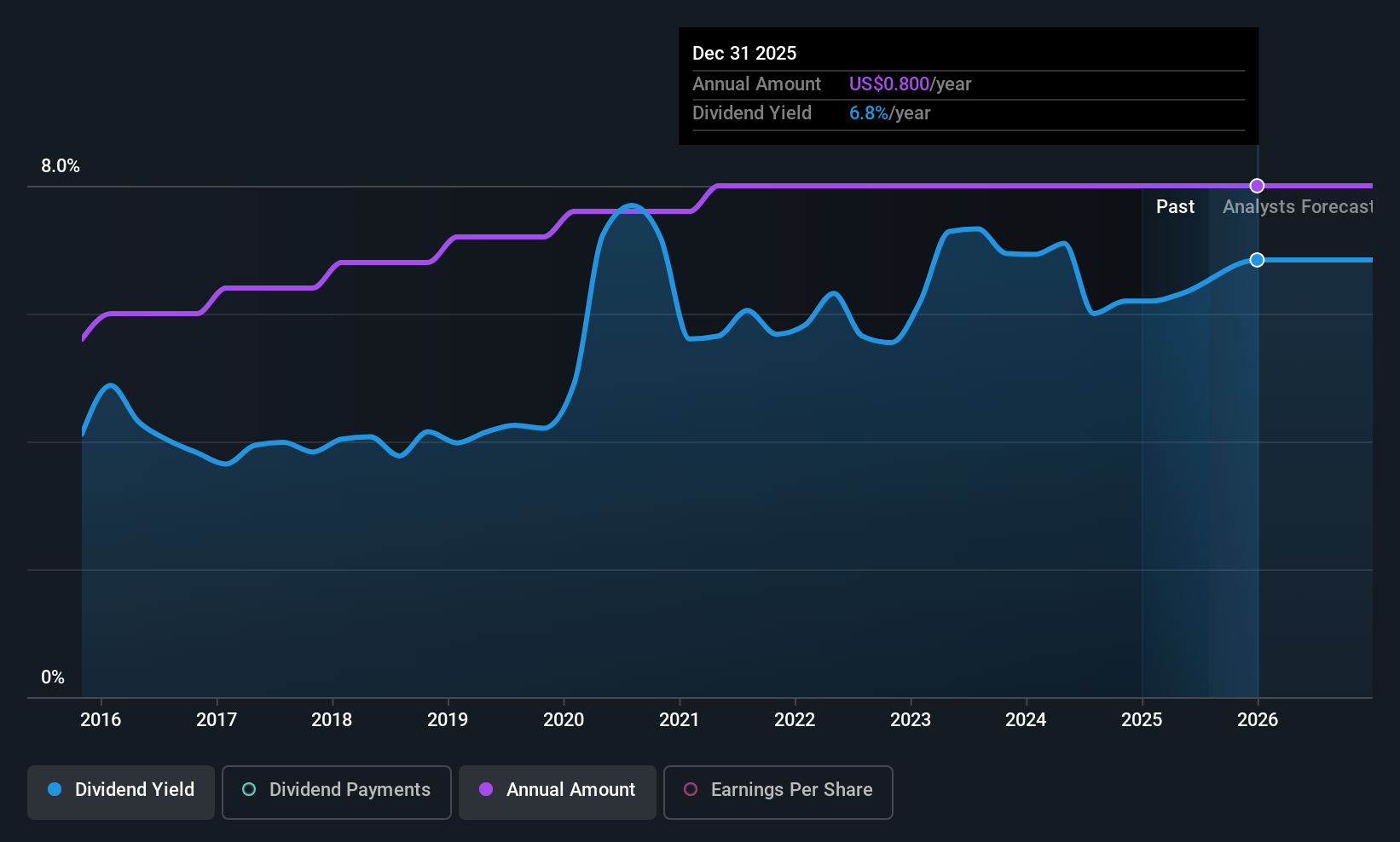Click the 2020 year label on the axis
The image size is (1400, 842).
pyautogui.click(x=564, y=720)
